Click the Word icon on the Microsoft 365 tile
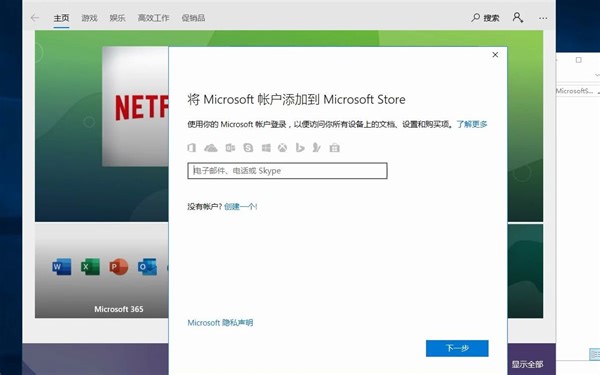600x375 pixels. (x=62, y=267)
